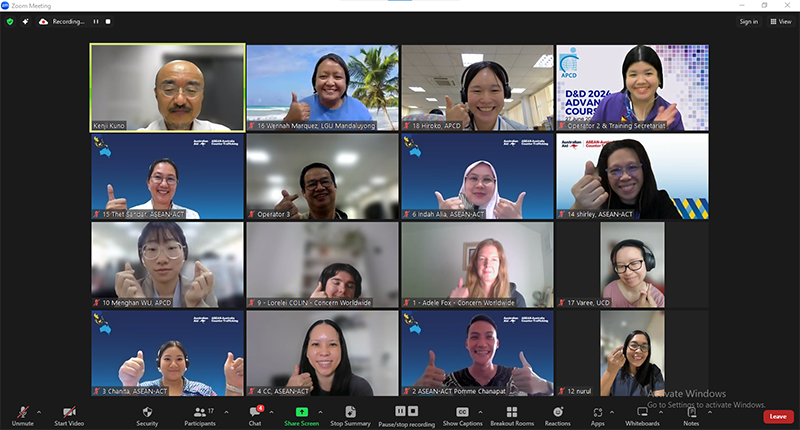Start Video with the camera button
800x430 pixels.
69,414
